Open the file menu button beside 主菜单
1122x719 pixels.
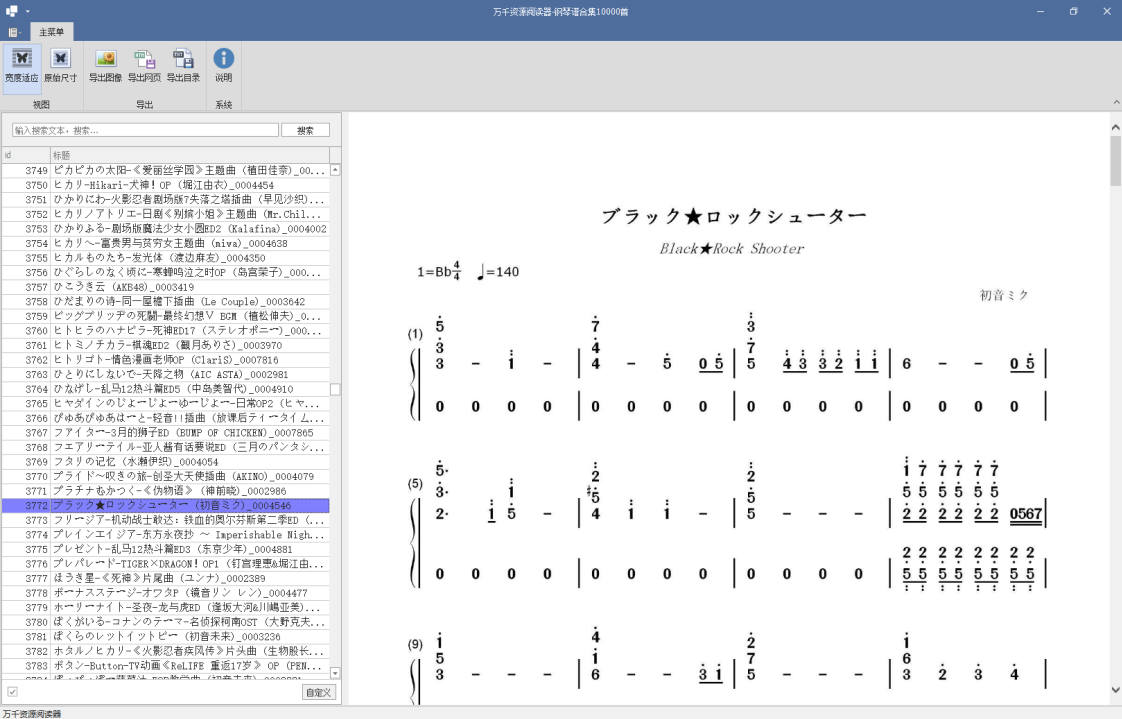(14, 32)
